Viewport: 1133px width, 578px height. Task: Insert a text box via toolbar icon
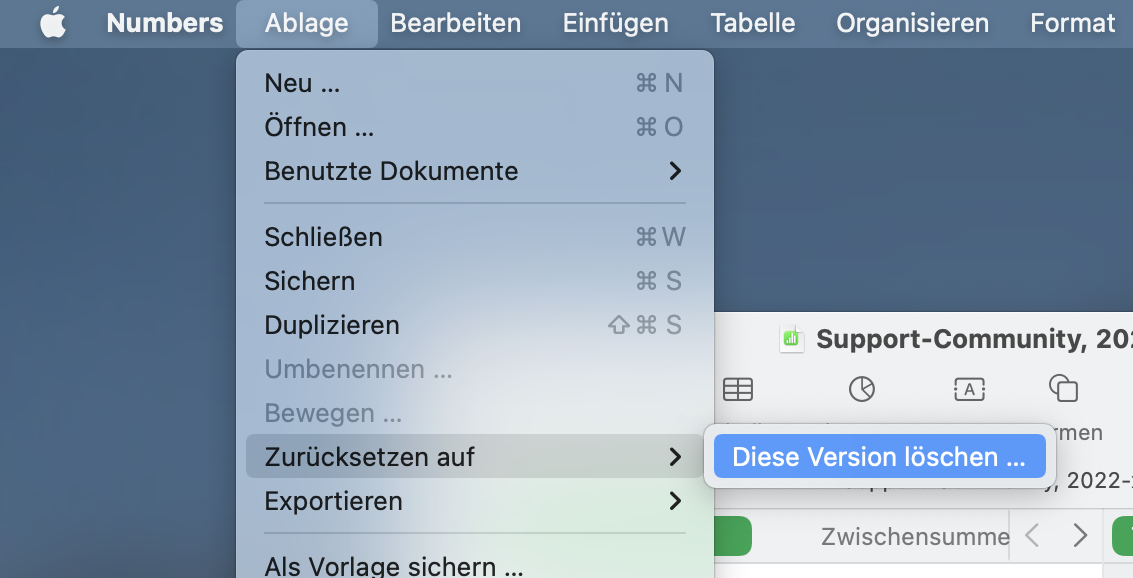969,389
